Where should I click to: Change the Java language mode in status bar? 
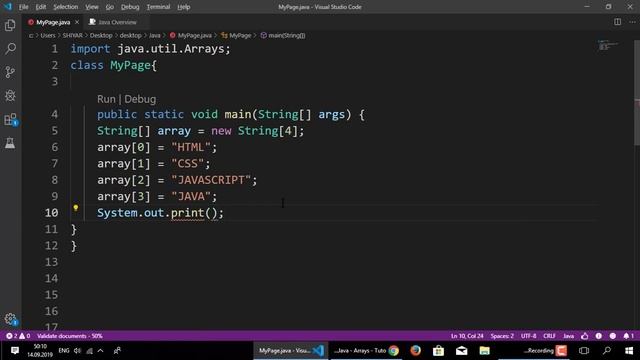tap(568, 336)
